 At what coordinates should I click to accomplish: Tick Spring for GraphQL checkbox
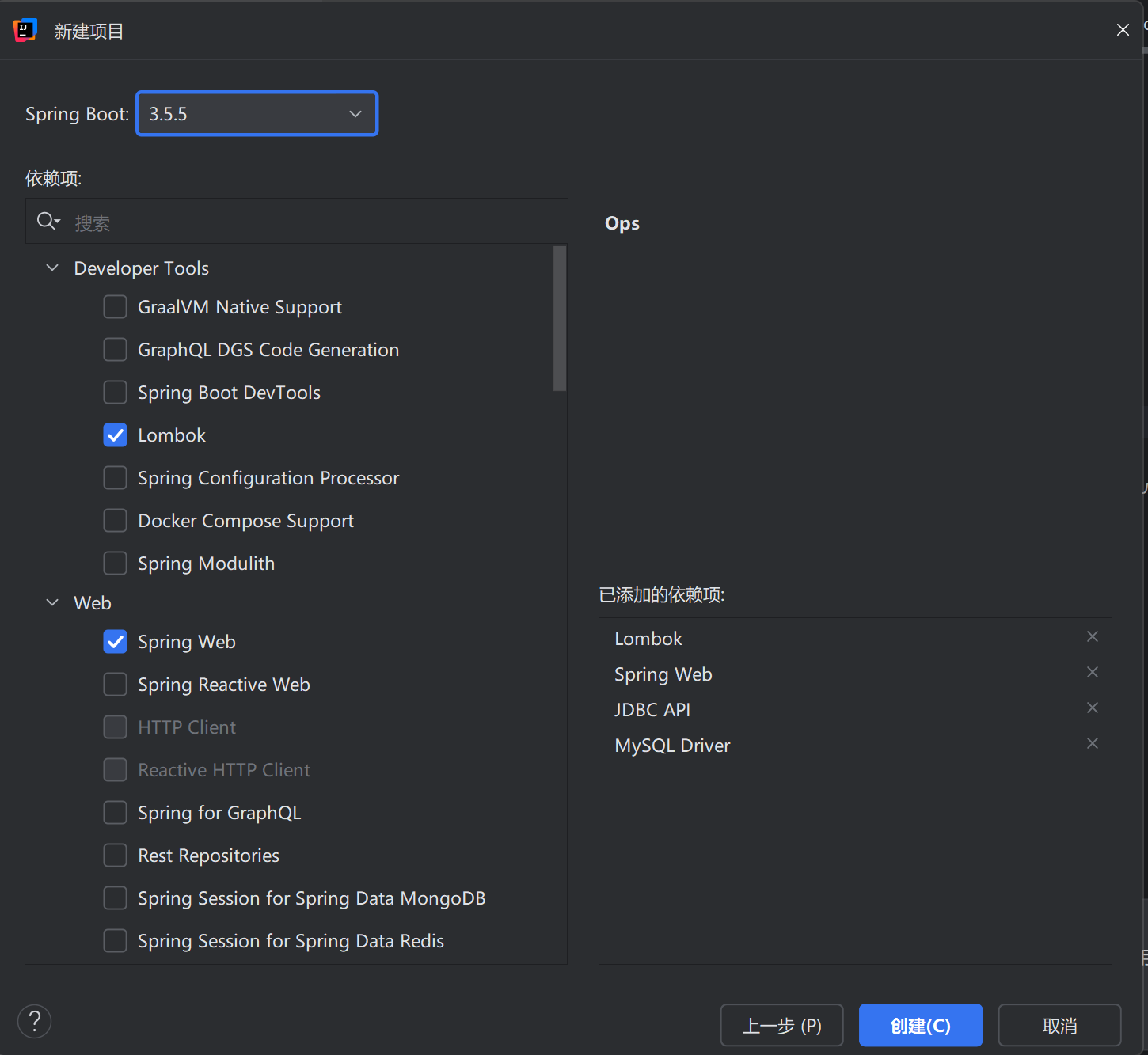115,812
